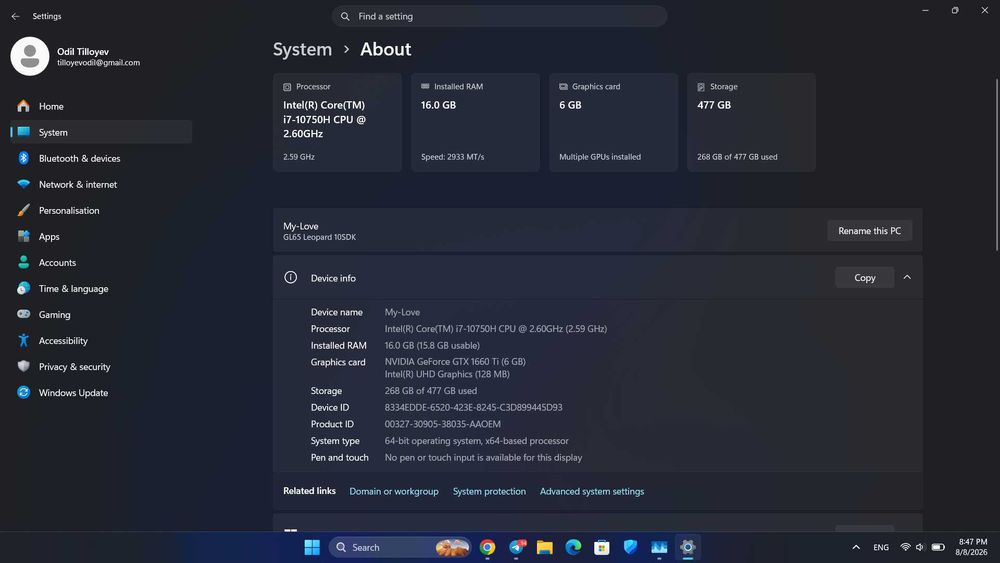Open the Apps settings section
The height and width of the screenshot is (563, 1000).
click(101, 237)
